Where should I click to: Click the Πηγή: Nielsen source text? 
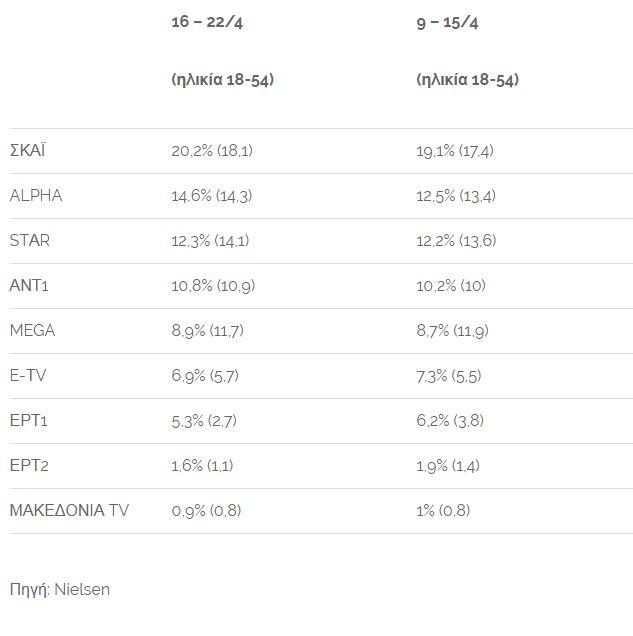pyautogui.click(x=60, y=589)
